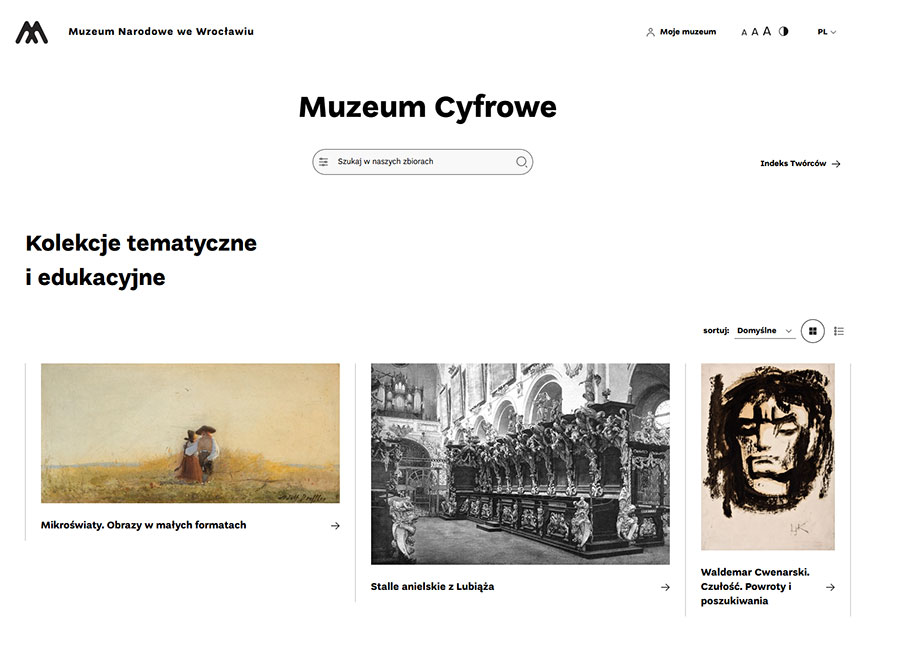
Task: Go to Moje muzeum menu item
Action: 687,31
